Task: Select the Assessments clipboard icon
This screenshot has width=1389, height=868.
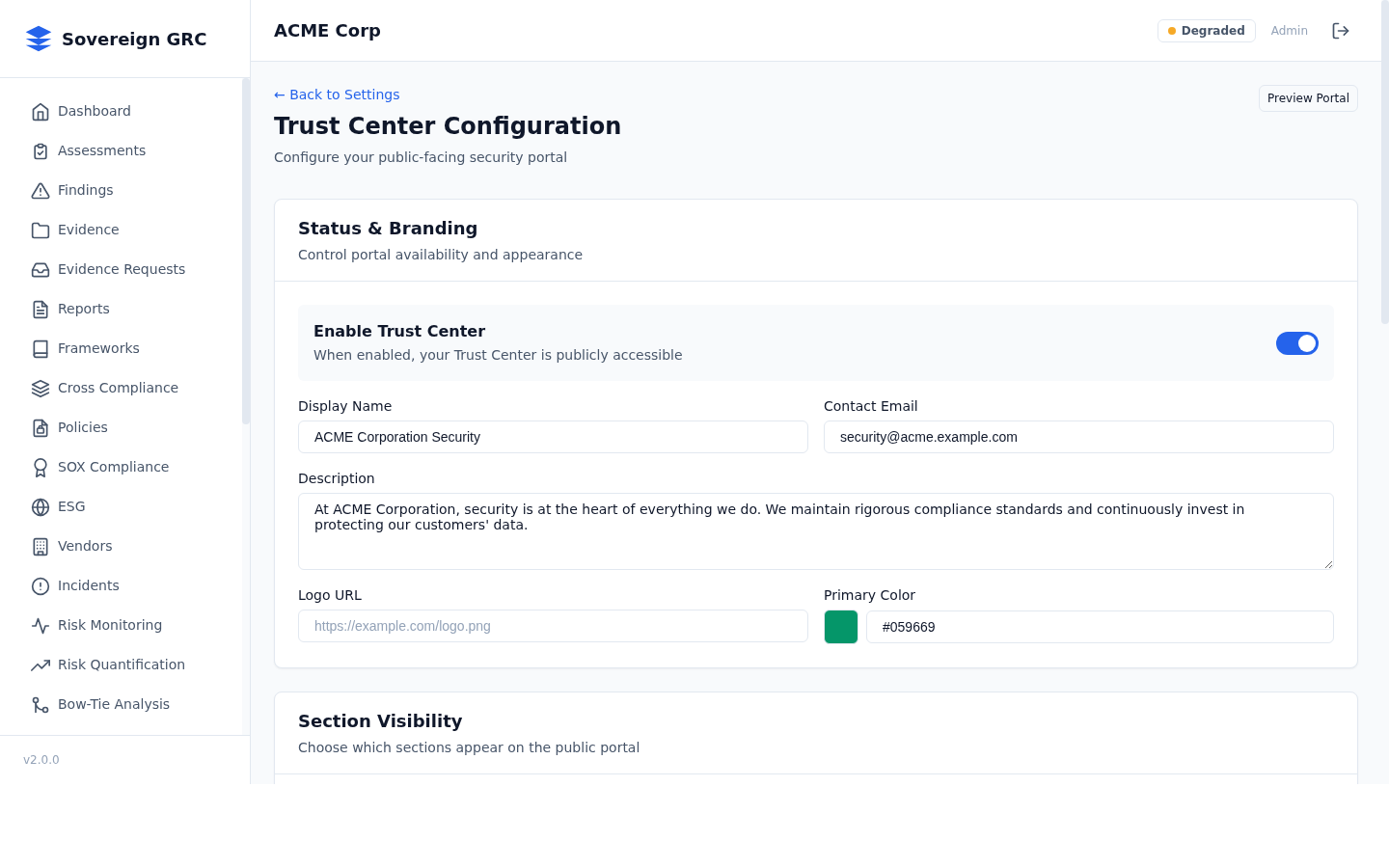Action: click(40, 150)
